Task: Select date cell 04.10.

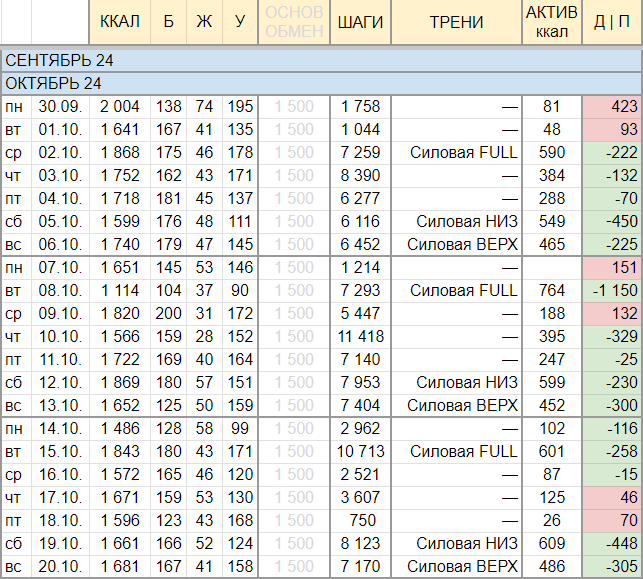Action: pyautogui.click(x=60, y=198)
